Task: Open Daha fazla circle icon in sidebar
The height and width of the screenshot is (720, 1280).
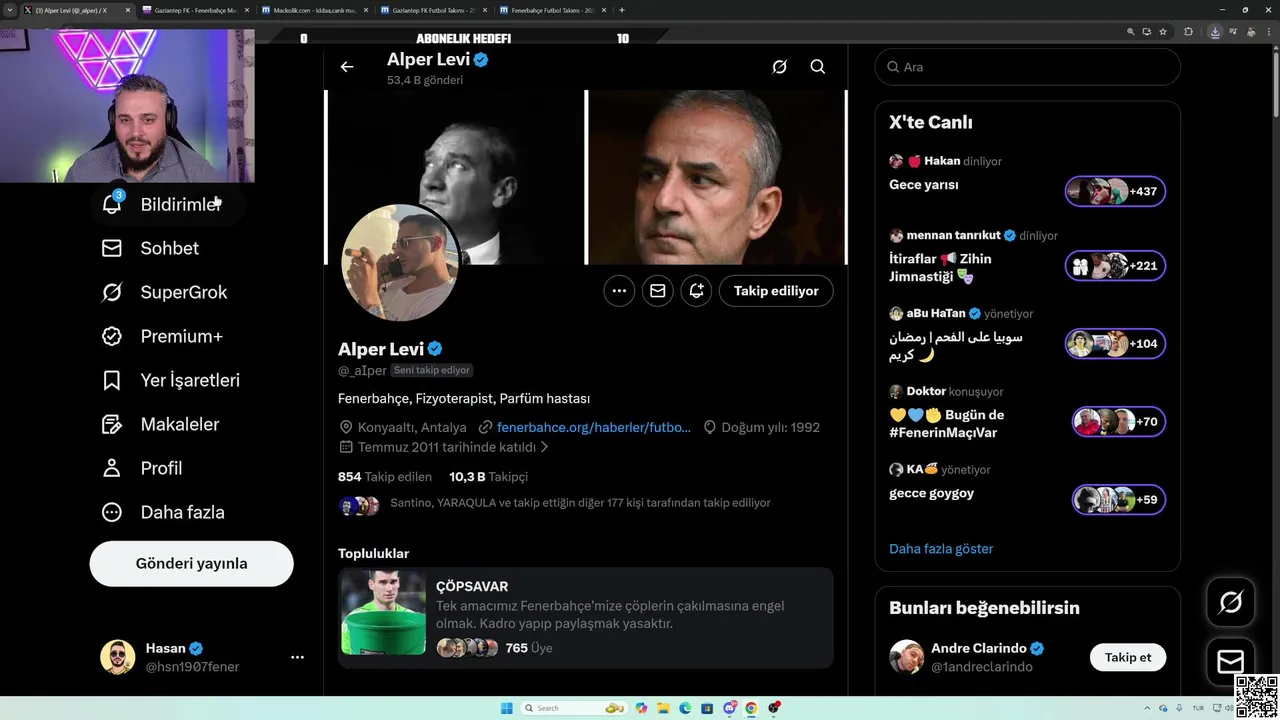Action: click(x=112, y=512)
